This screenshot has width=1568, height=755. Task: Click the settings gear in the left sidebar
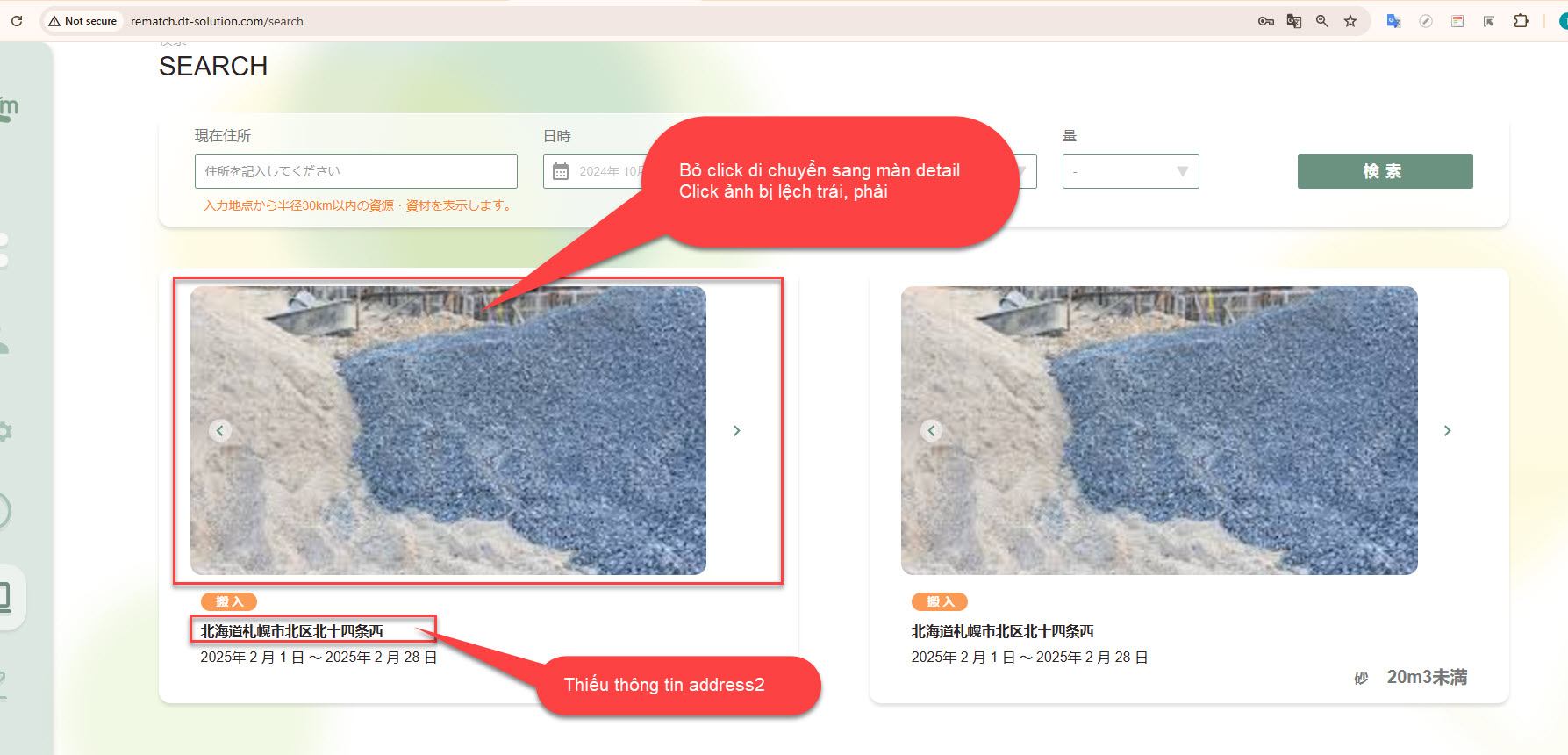(5, 431)
